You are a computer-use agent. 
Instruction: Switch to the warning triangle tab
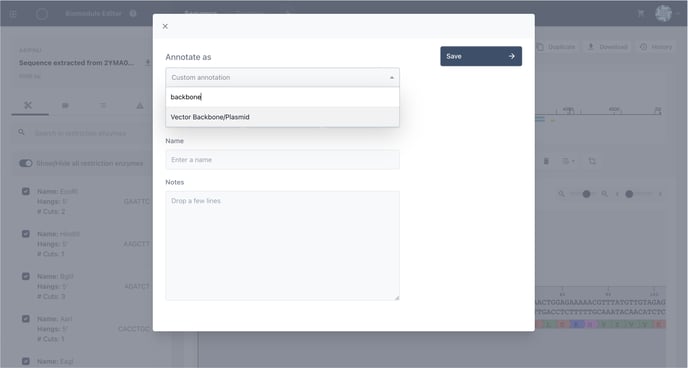pyautogui.click(x=140, y=105)
